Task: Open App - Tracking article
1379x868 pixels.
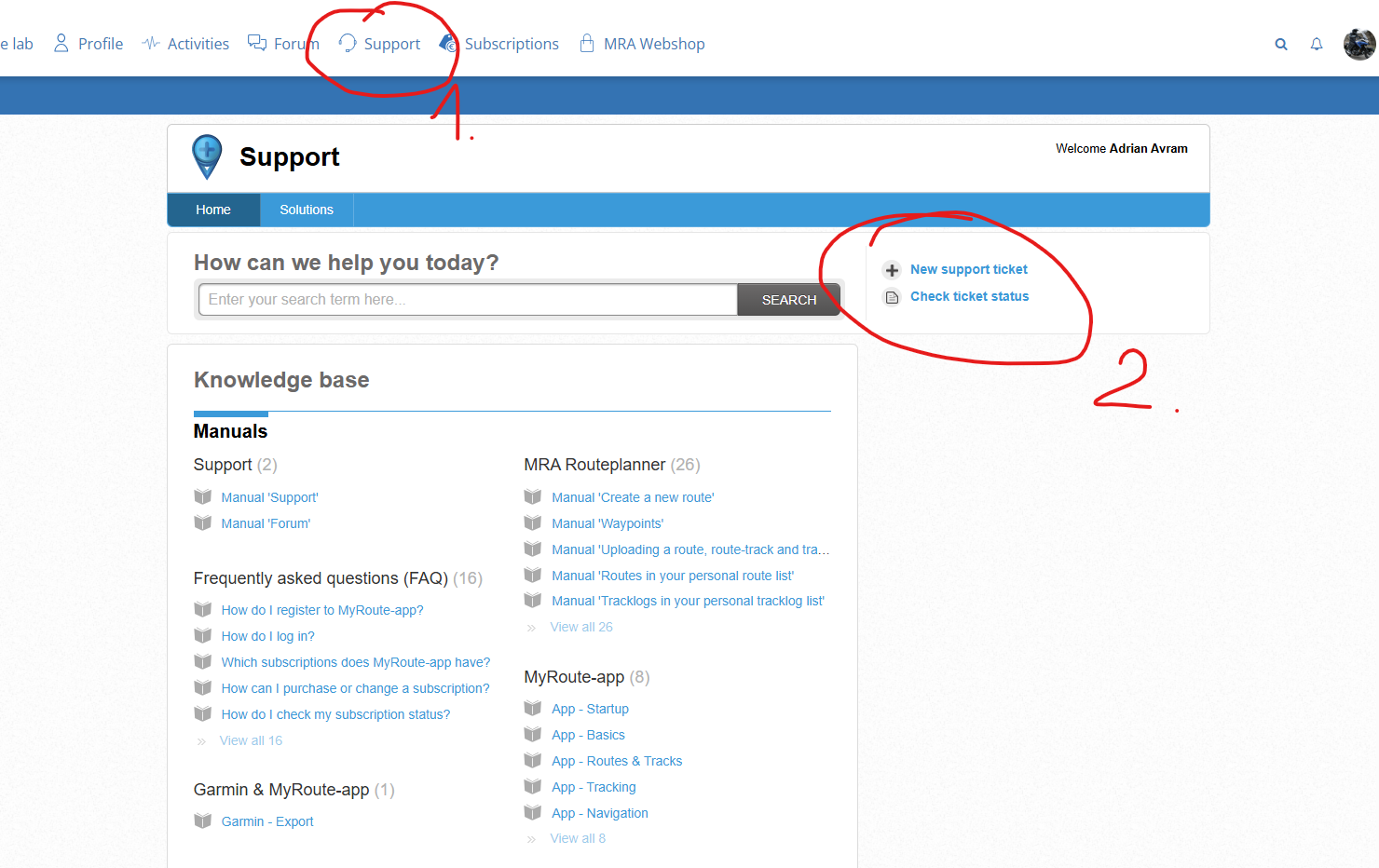Action: point(594,787)
